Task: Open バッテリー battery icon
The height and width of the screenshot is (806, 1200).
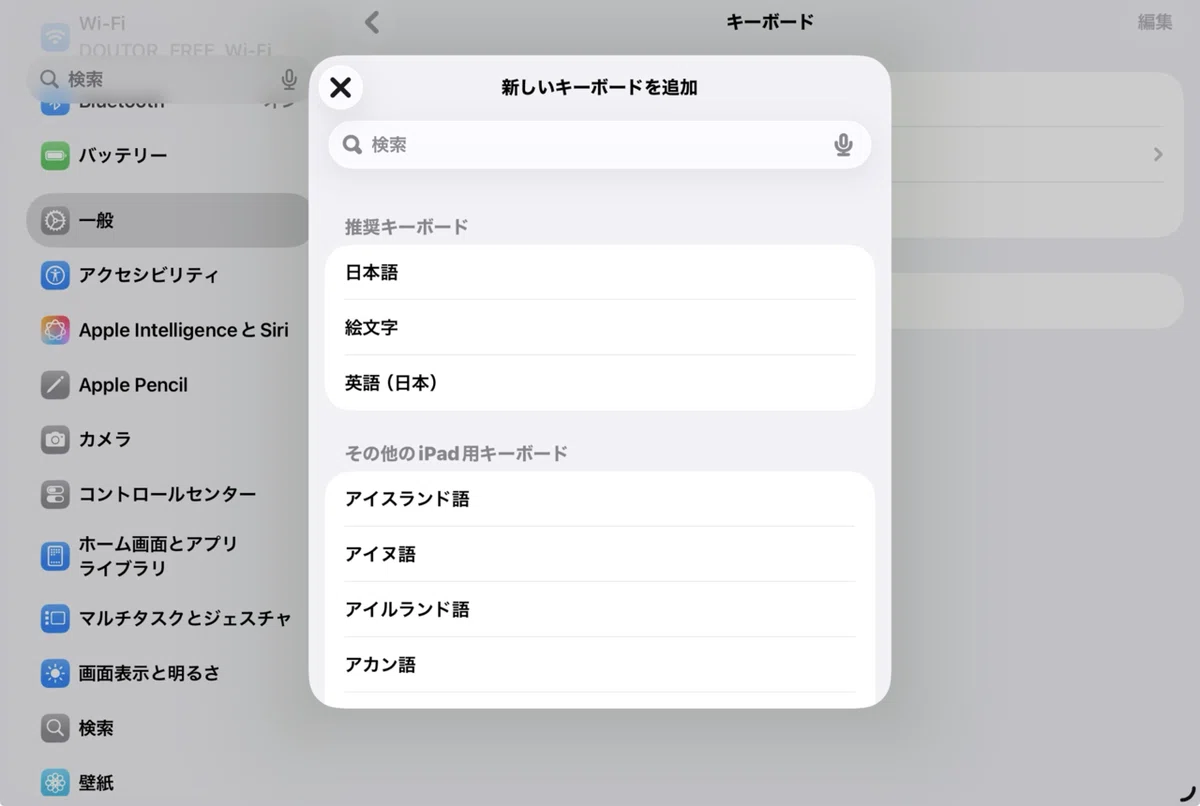Action: (55, 156)
